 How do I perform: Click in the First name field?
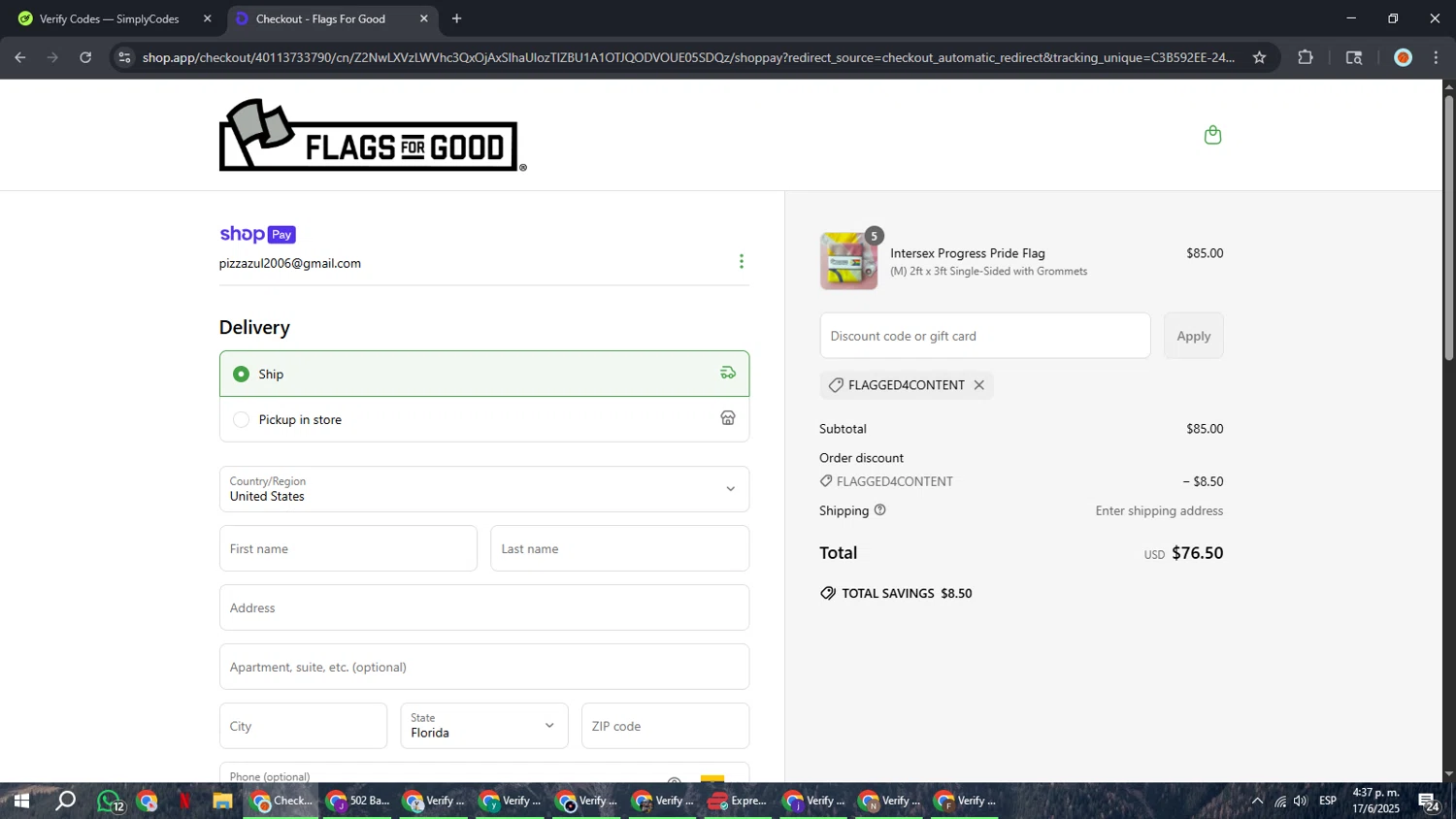348,548
